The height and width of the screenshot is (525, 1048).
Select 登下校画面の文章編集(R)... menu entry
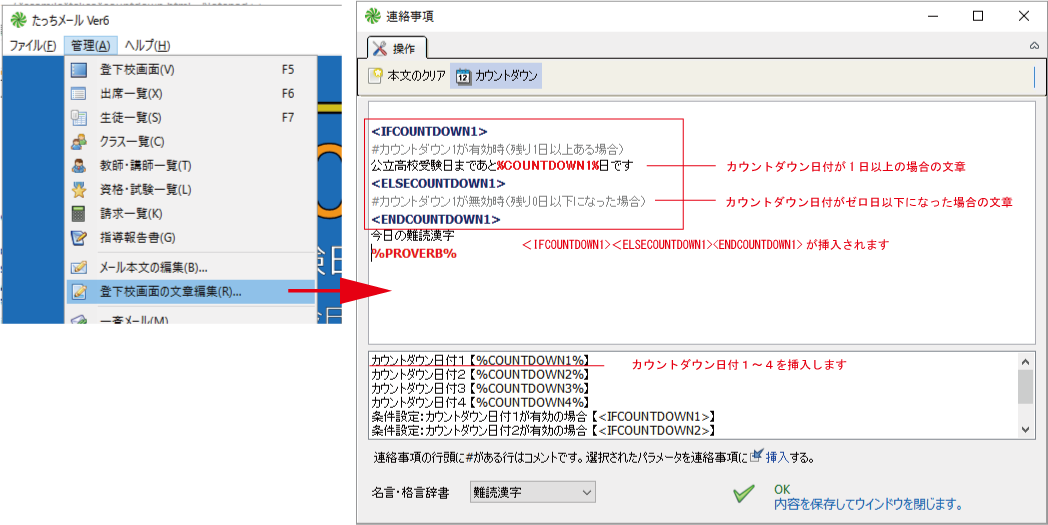tap(170, 292)
